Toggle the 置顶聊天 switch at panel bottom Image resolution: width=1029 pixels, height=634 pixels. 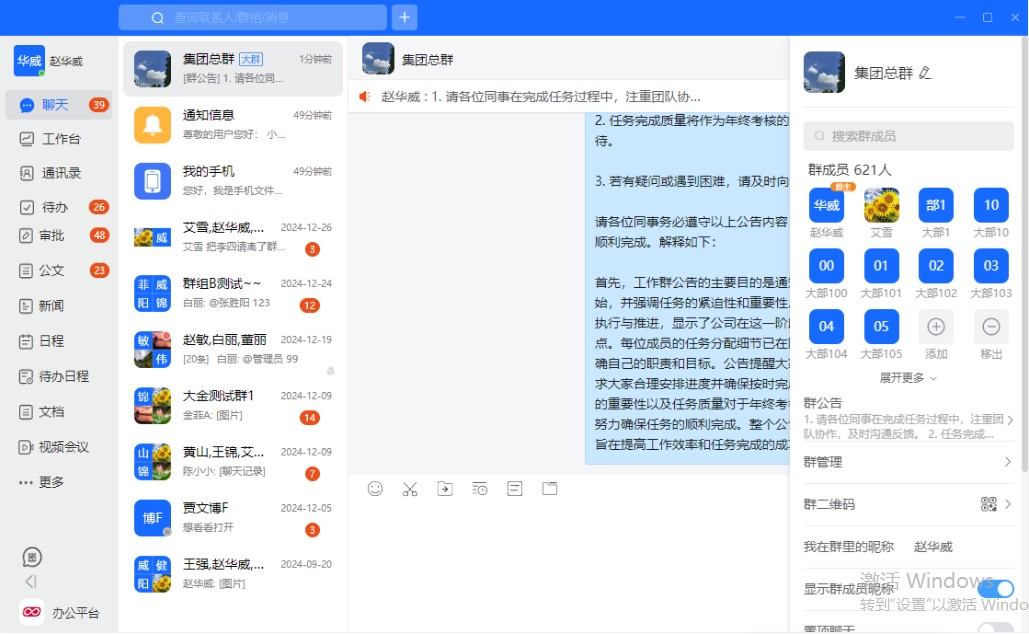995,628
